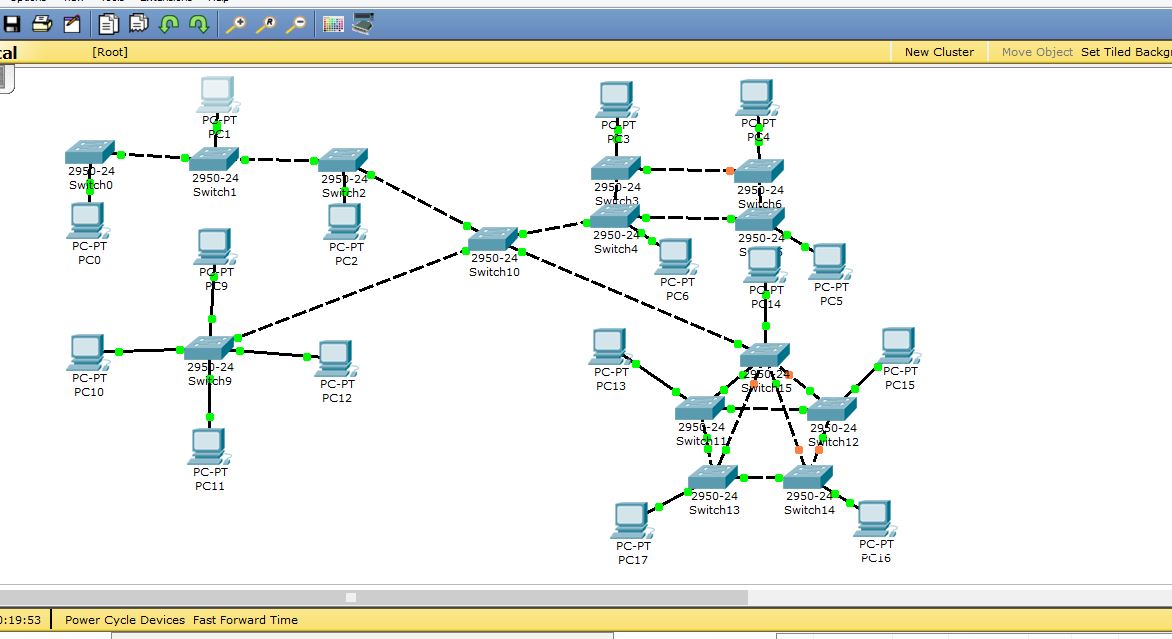Select PC17 in the workspace

click(x=631, y=520)
